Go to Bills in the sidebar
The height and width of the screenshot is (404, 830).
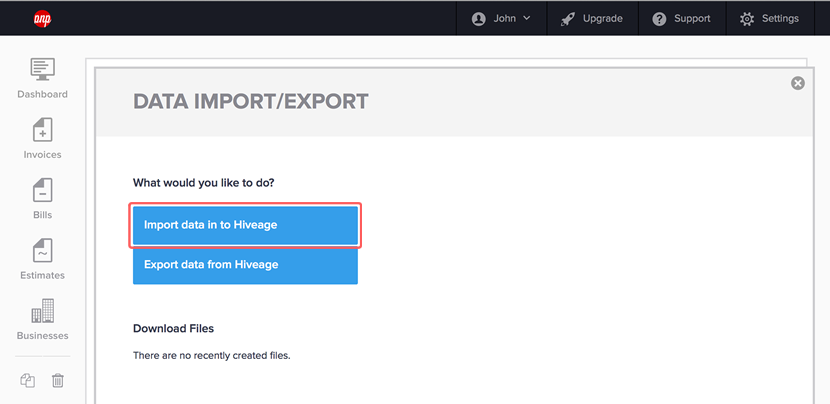(42, 199)
